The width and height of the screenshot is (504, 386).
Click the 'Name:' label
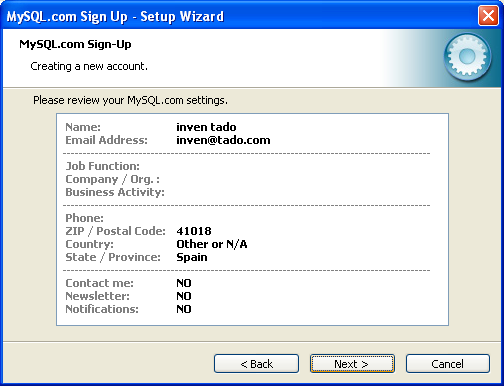click(83, 127)
